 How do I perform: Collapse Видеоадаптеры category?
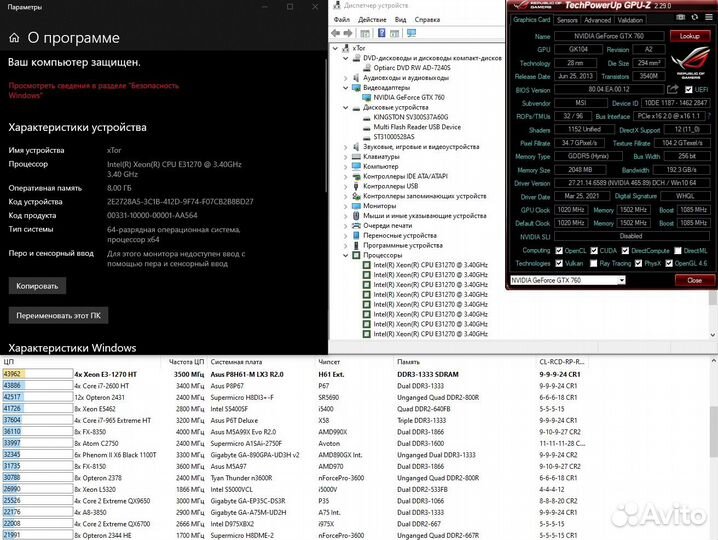(x=346, y=87)
